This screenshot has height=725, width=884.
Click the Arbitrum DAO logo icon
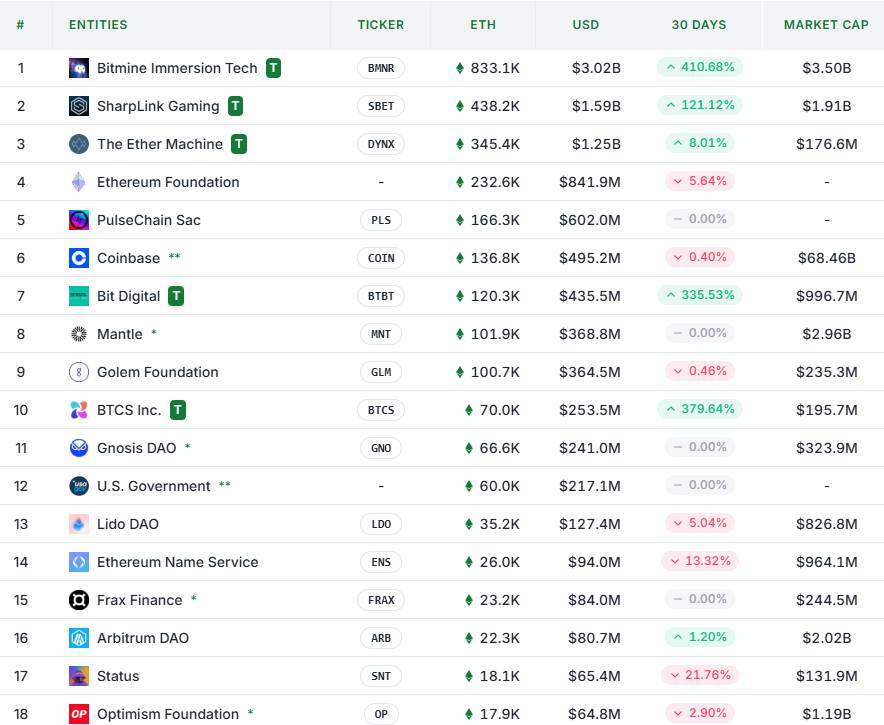pyautogui.click(x=79, y=638)
